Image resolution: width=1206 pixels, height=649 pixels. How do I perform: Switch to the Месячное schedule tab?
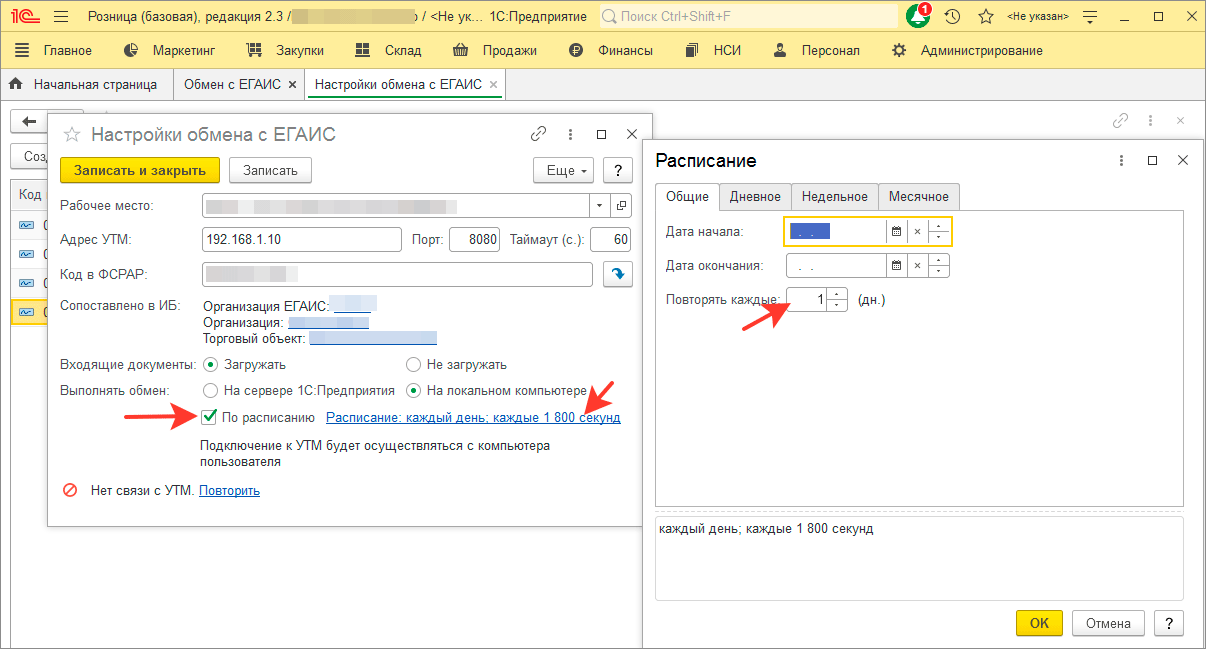click(920, 197)
